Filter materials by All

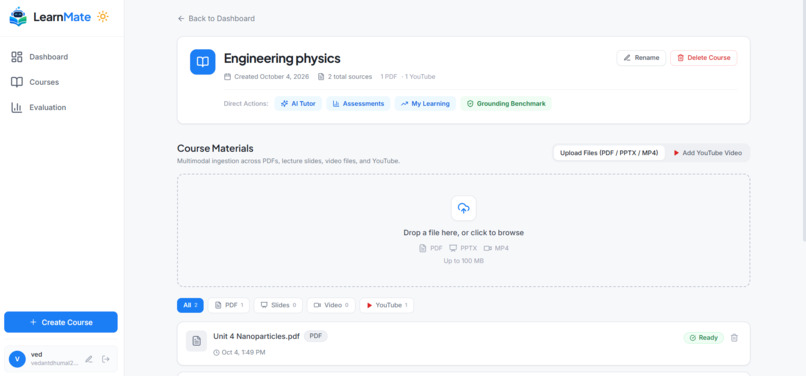(x=190, y=305)
